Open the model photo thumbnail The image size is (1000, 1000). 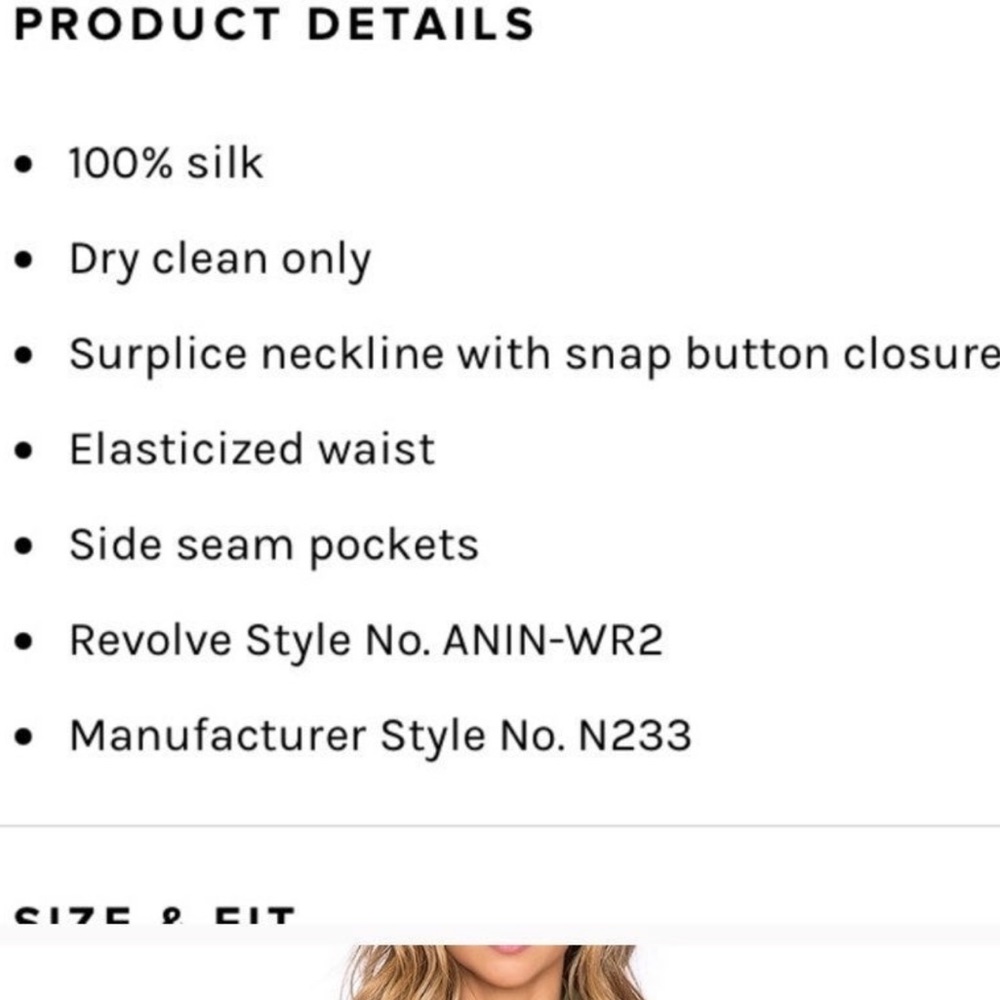pos(494,972)
